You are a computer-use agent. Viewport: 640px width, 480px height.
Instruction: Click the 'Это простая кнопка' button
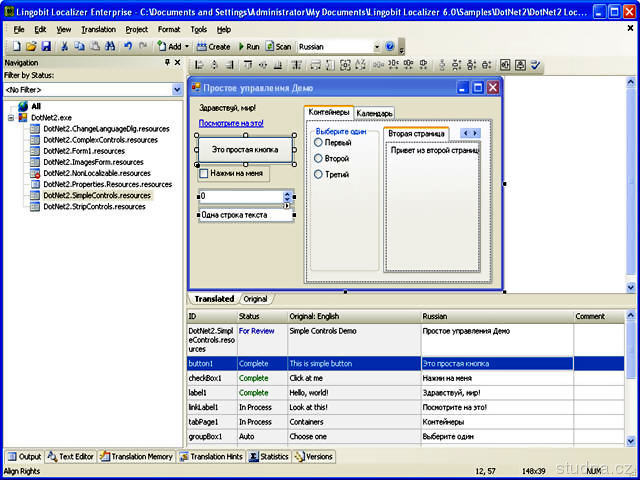(245, 149)
